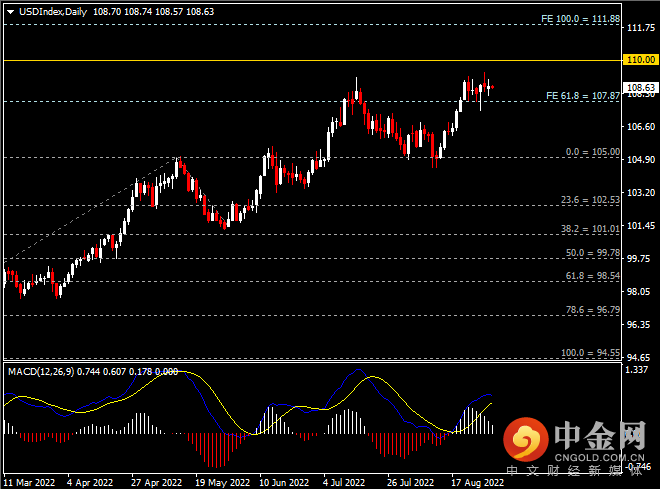Click the 4 Apr 2022 date label
The image size is (660, 489).
tap(90, 483)
